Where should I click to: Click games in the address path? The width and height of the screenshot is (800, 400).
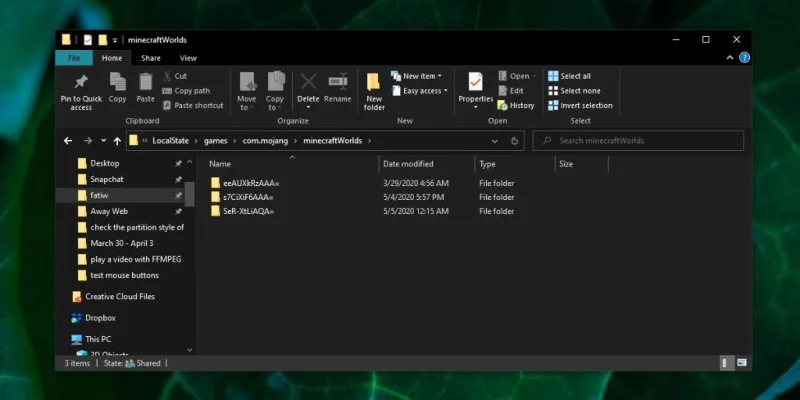[x=215, y=141]
